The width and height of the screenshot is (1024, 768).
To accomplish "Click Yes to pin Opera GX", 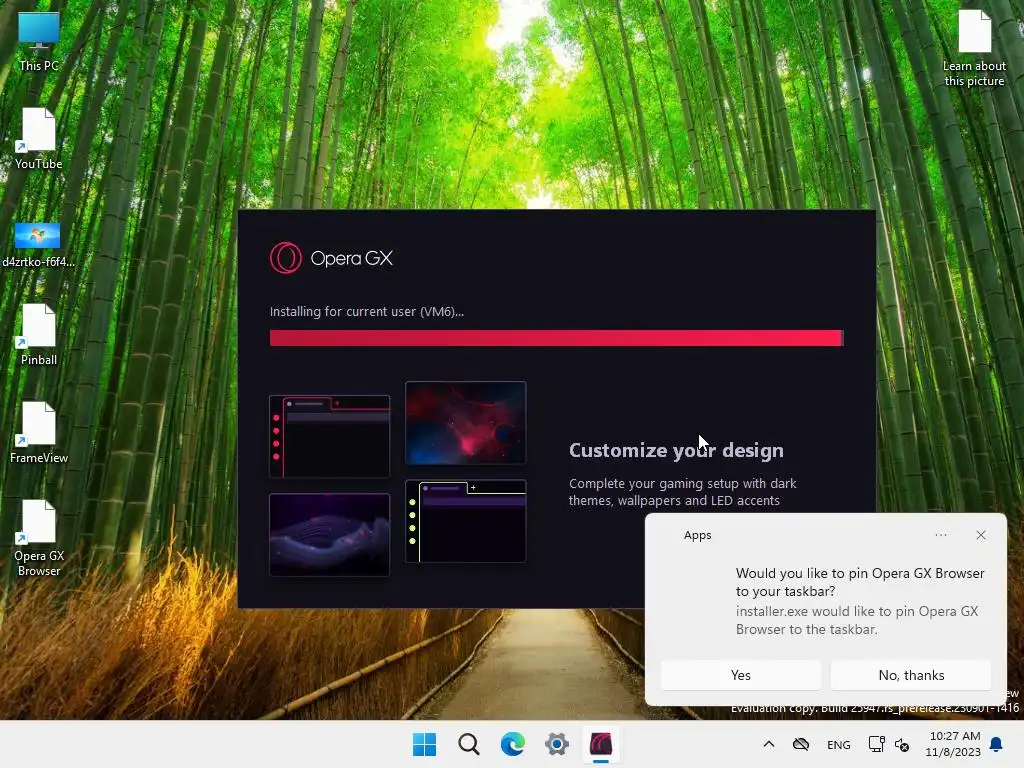I will [741, 675].
